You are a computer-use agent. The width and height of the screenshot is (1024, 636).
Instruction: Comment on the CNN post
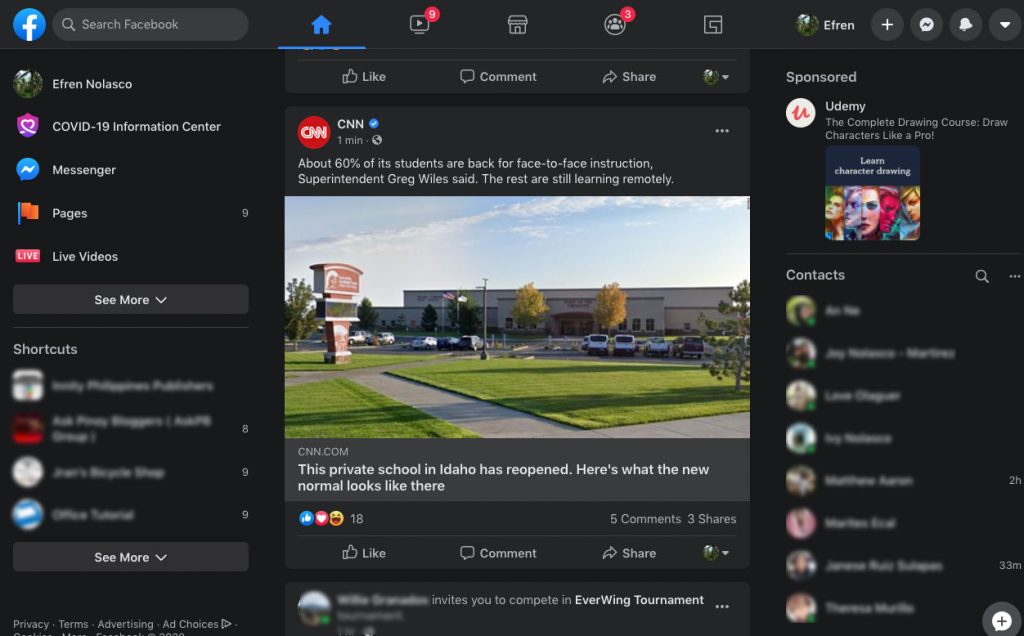498,553
